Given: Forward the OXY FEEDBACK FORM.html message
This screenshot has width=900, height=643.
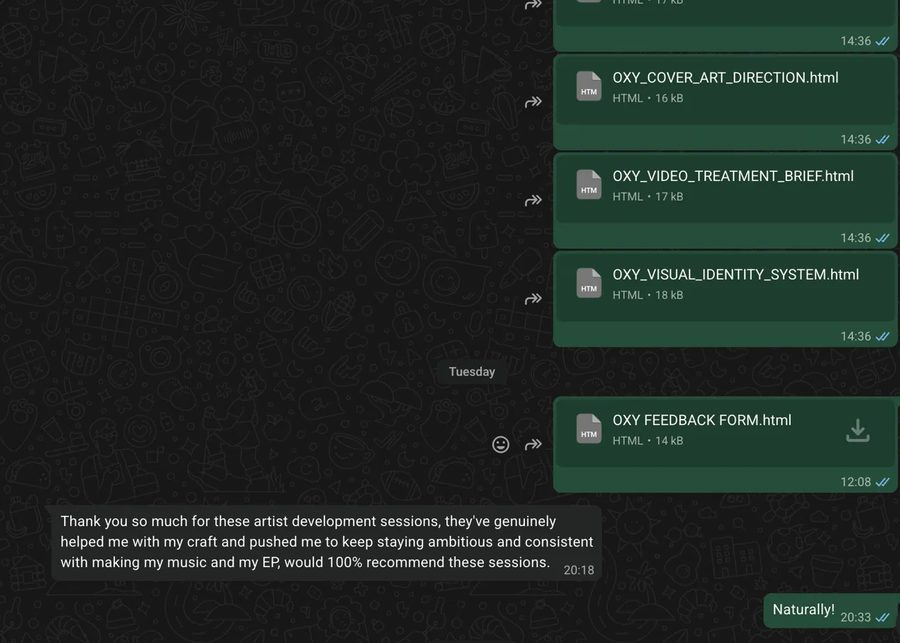Looking at the screenshot, I should 533,444.
